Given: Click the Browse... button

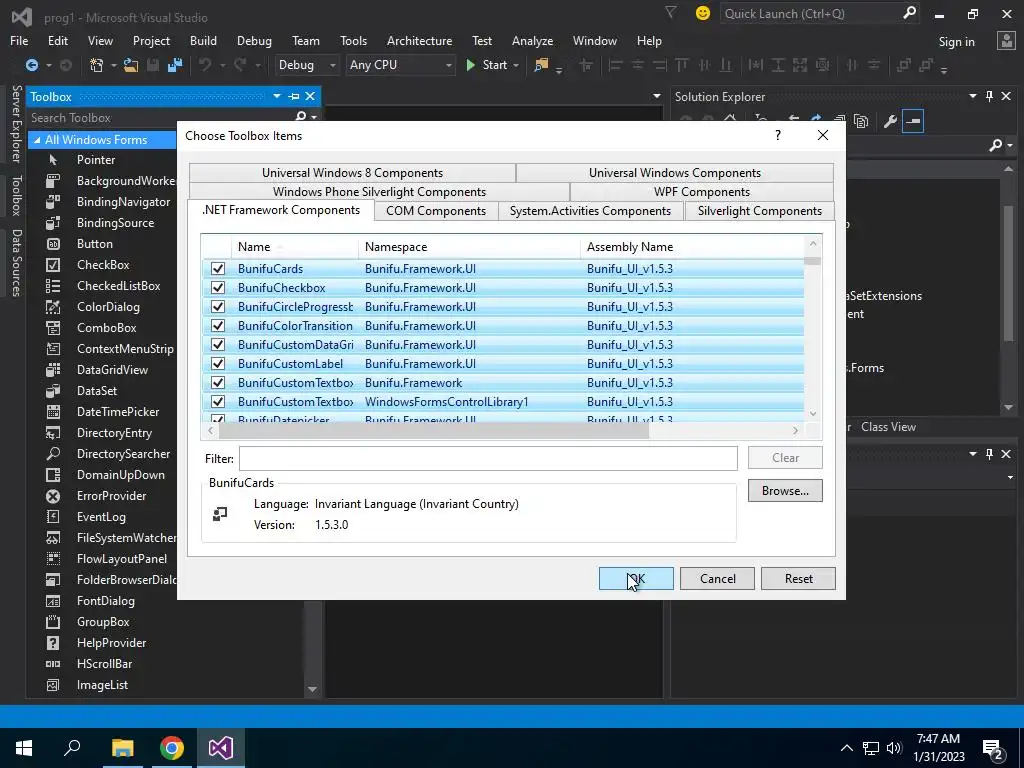Looking at the screenshot, I should coord(785,490).
